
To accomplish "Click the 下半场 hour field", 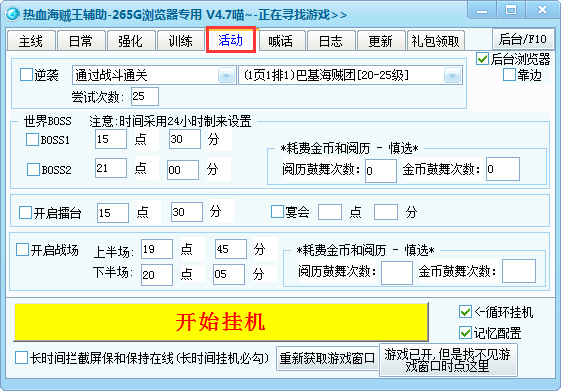I will click(x=157, y=275).
